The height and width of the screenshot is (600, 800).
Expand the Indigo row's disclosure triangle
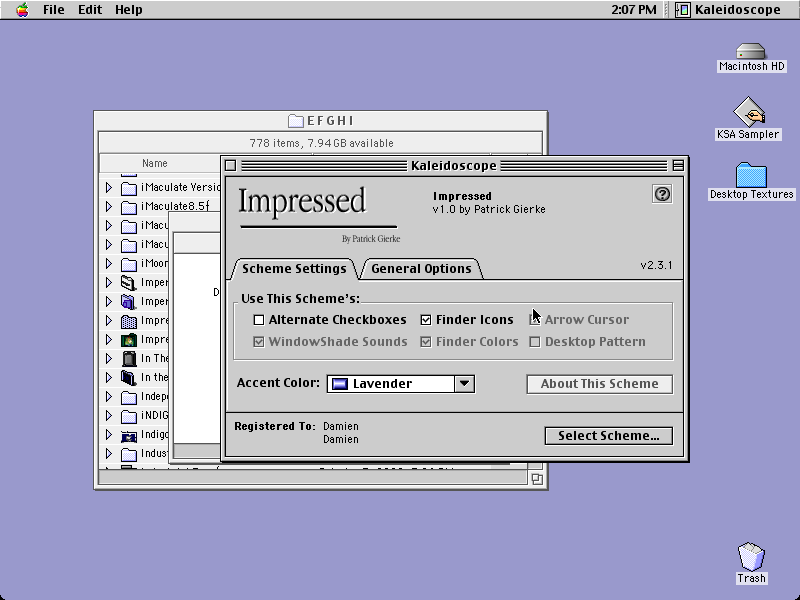109,435
